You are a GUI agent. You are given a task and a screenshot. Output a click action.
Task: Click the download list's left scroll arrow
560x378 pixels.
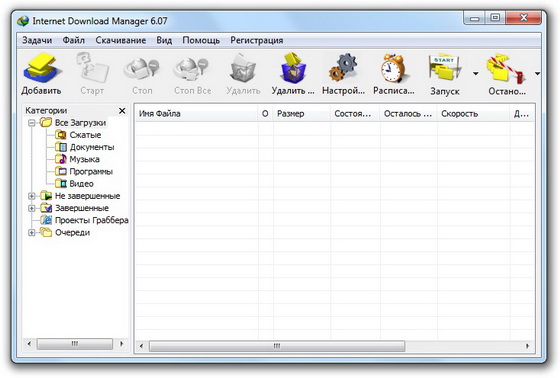click(141, 346)
